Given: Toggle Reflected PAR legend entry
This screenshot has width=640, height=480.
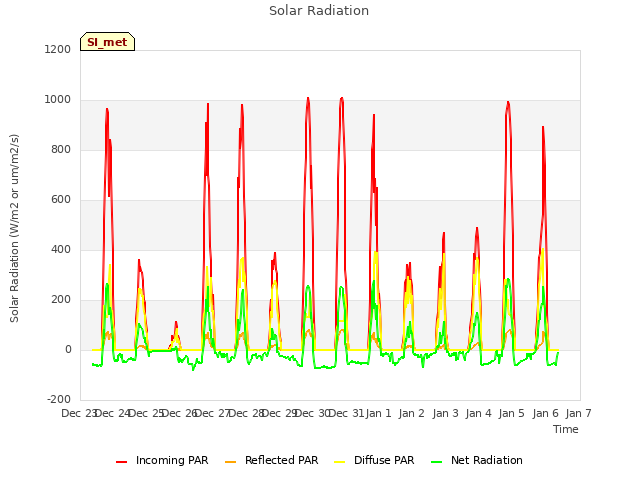Looking at the screenshot, I should [x=271, y=460].
